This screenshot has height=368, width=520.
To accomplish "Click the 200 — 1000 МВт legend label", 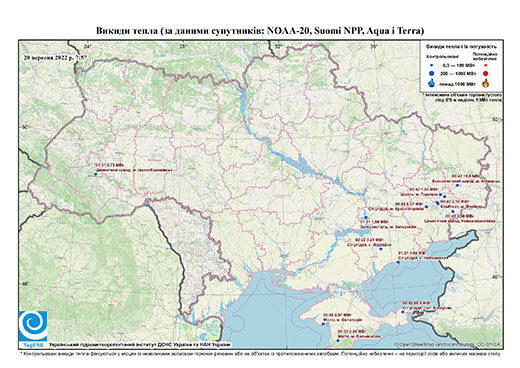I will [x=459, y=73].
